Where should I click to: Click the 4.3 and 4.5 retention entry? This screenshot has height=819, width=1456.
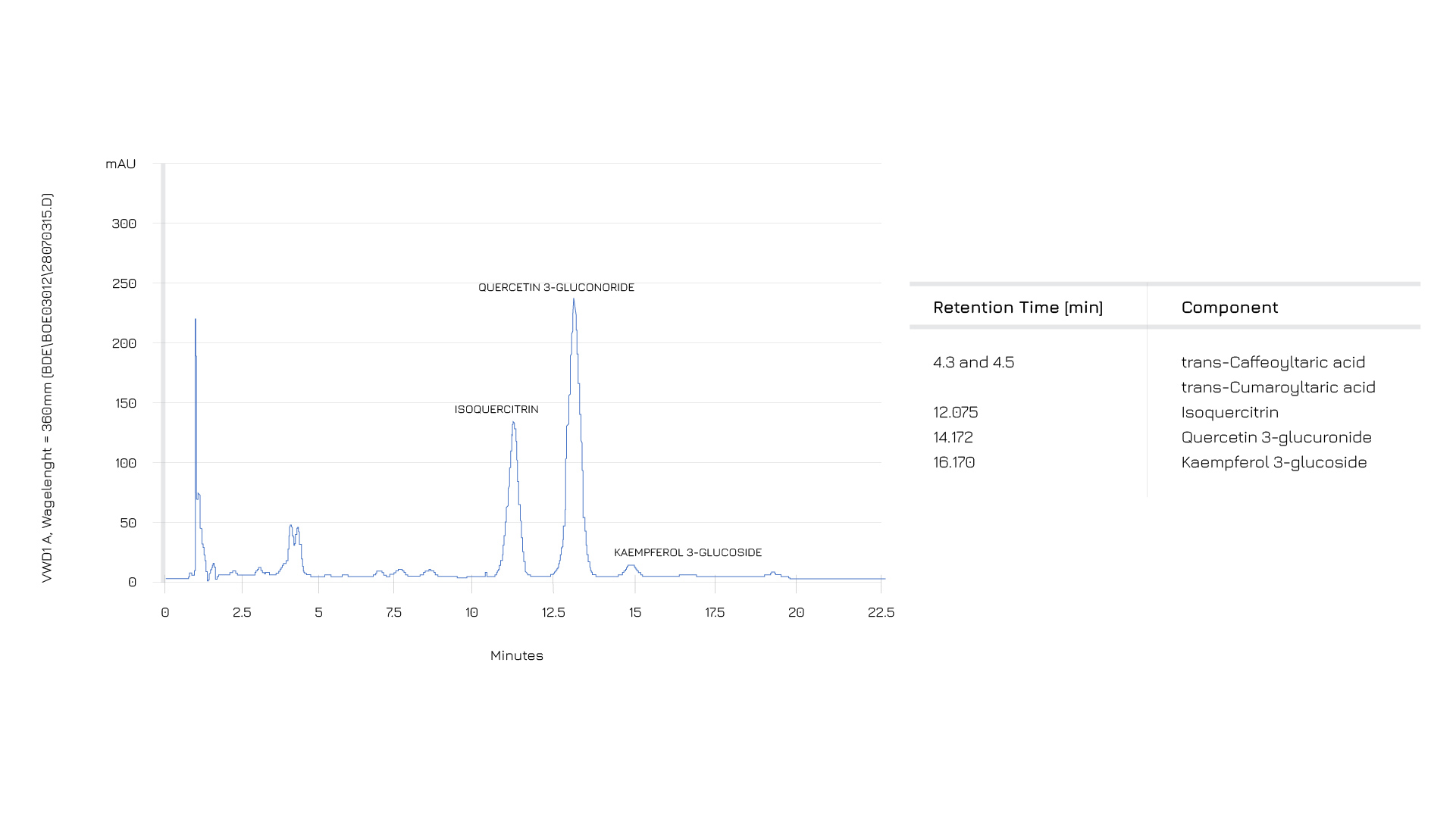tap(973, 362)
